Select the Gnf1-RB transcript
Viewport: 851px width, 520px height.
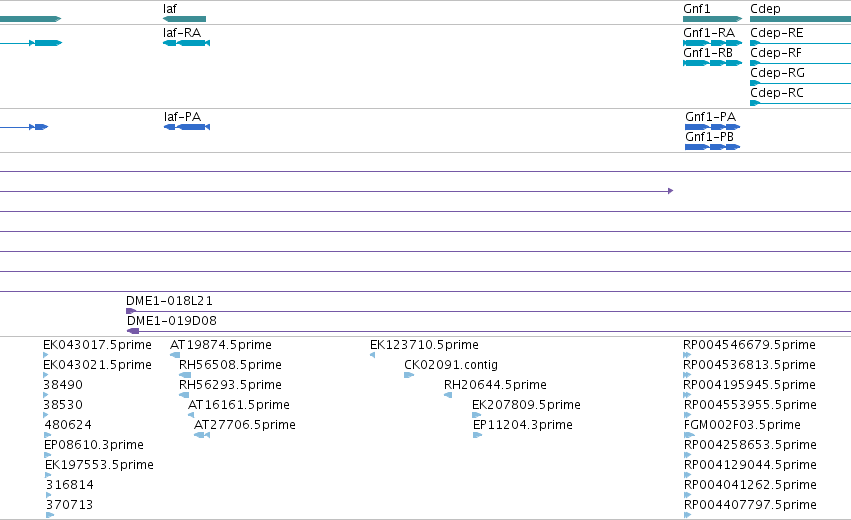tap(712, 63)
